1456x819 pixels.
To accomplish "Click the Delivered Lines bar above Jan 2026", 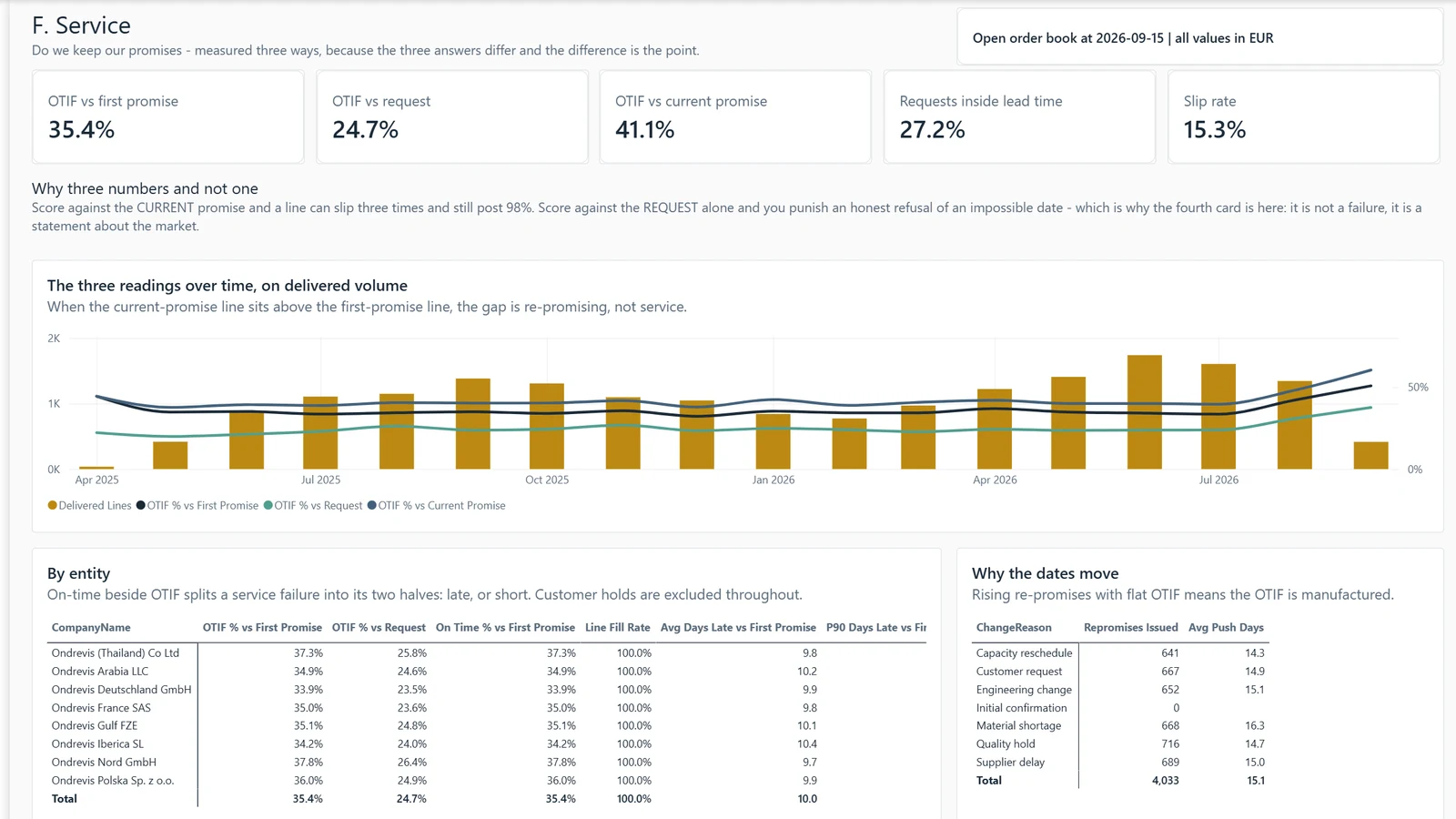I will click(773, 442).
